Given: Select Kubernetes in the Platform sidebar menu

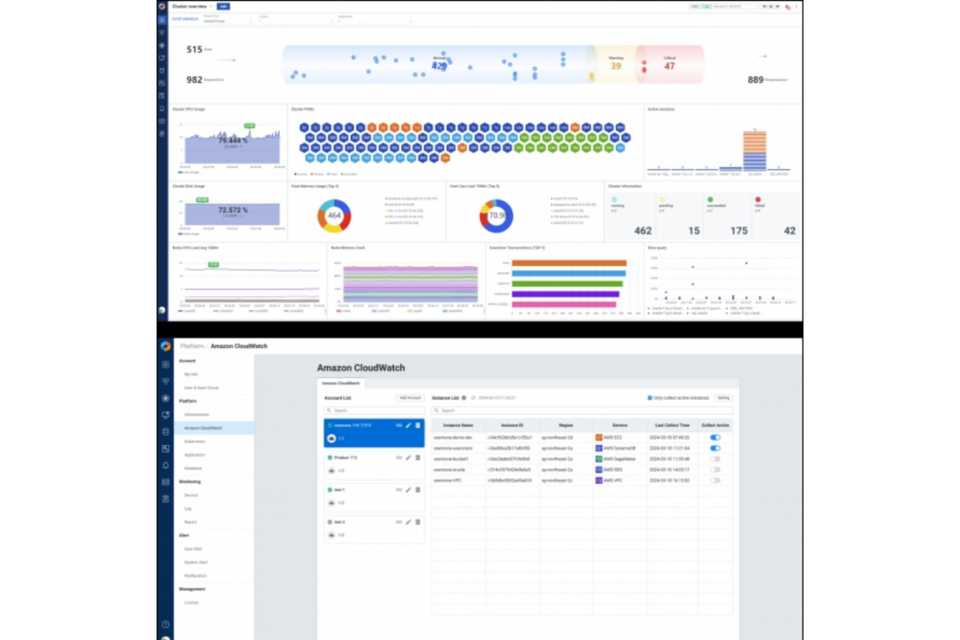Looking at the screenshot, I should pos(195,441).
